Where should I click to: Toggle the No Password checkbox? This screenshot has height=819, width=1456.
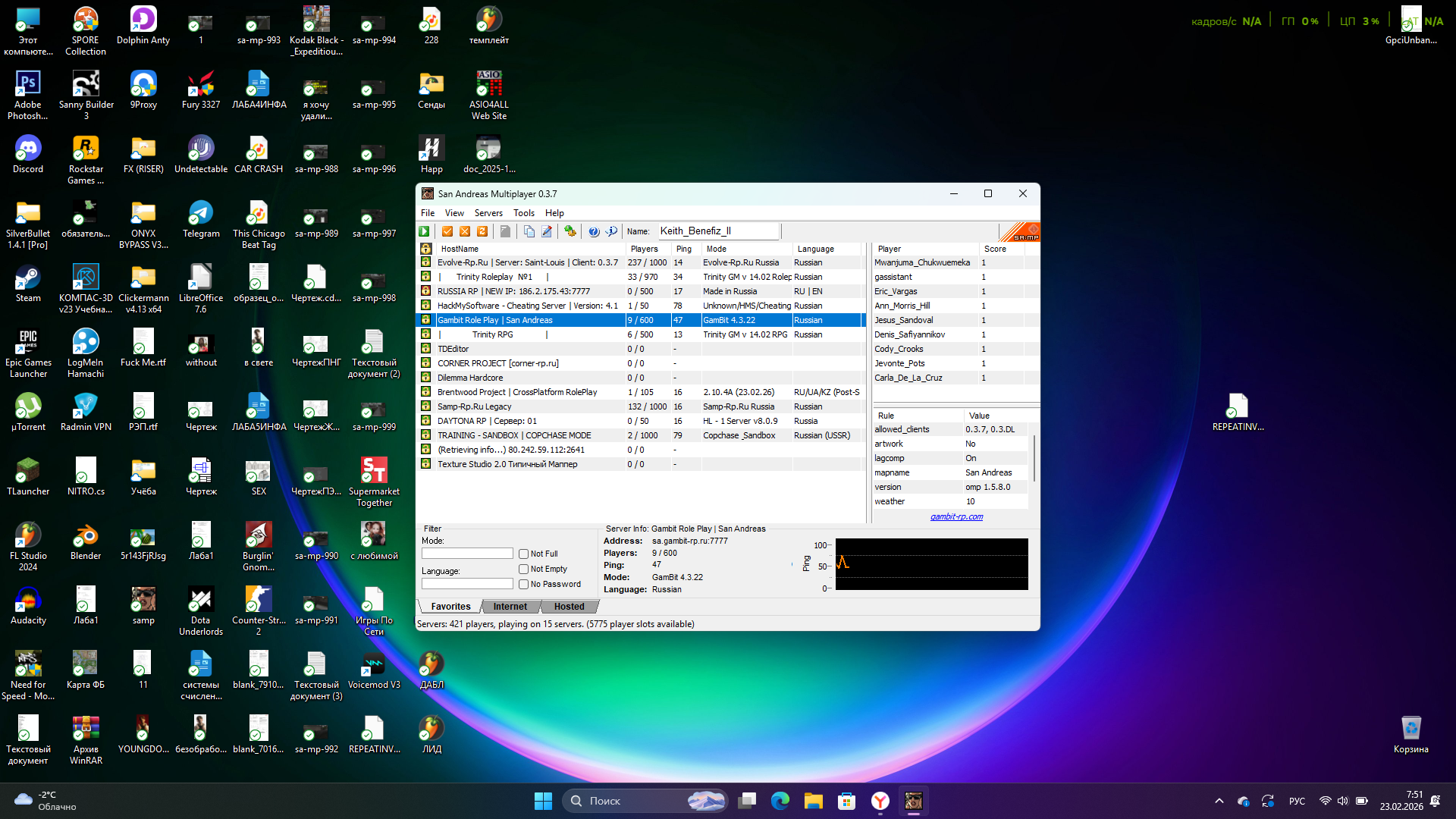[x=523, y=585]
